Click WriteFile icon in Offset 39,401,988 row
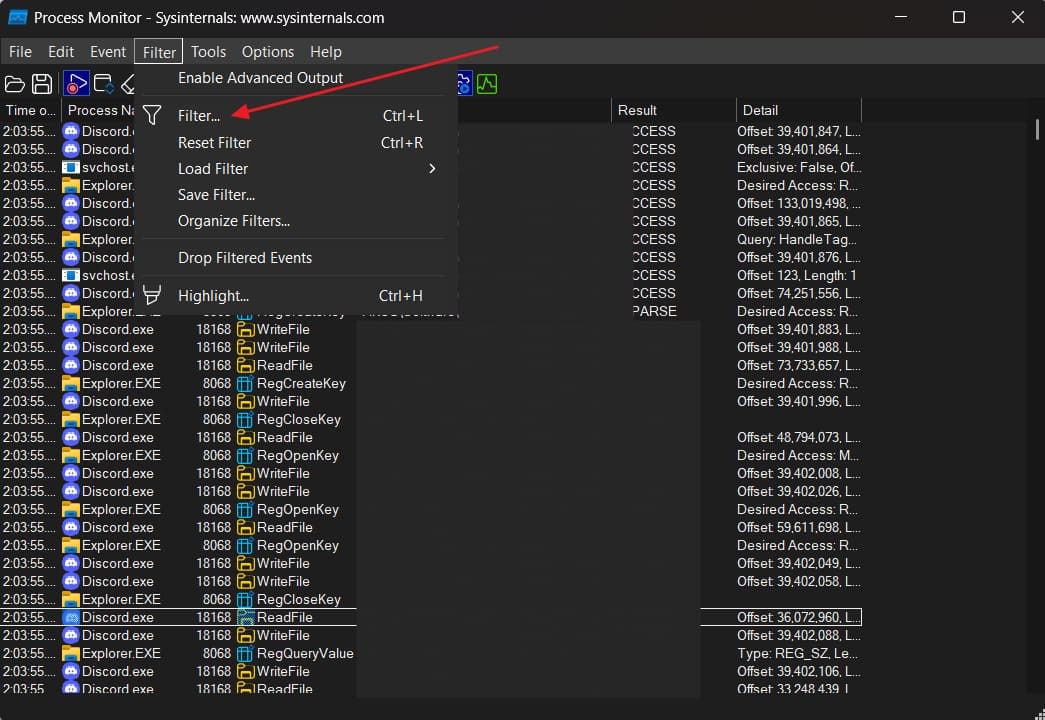Image resolution: width=1045 pixels, height=720 pixels. point(245,347)
